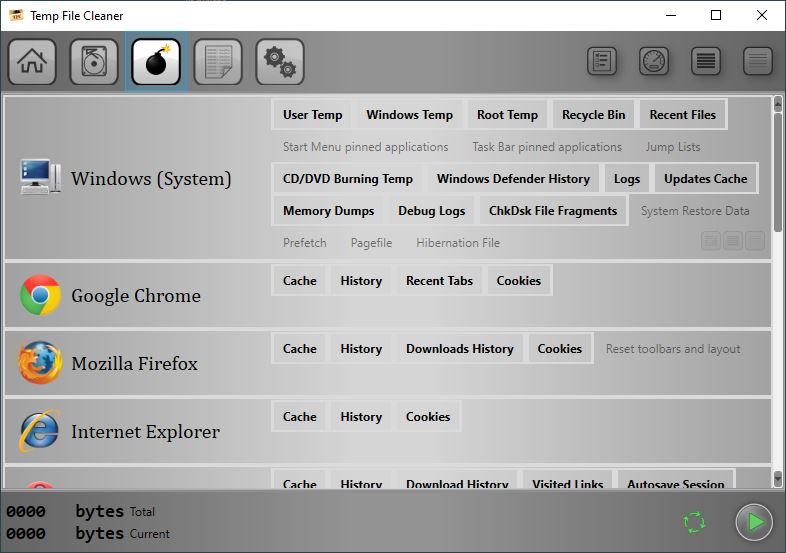Toggle Download History in bottom row
Screen dimensions: 786x553
(457, 480)
